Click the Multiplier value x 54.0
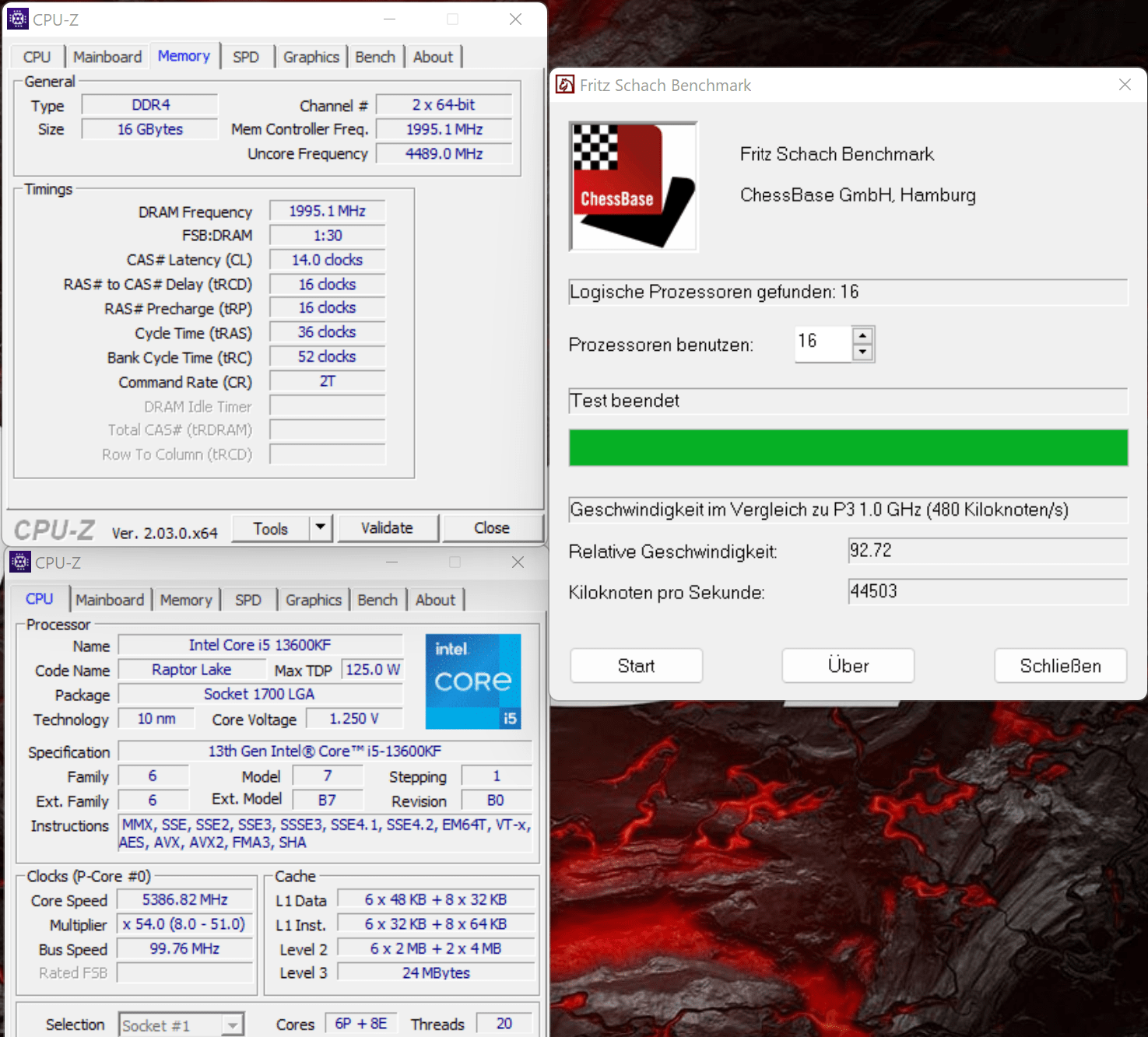This screenshot has width=1148, height=1037. (x=184, y=924)
